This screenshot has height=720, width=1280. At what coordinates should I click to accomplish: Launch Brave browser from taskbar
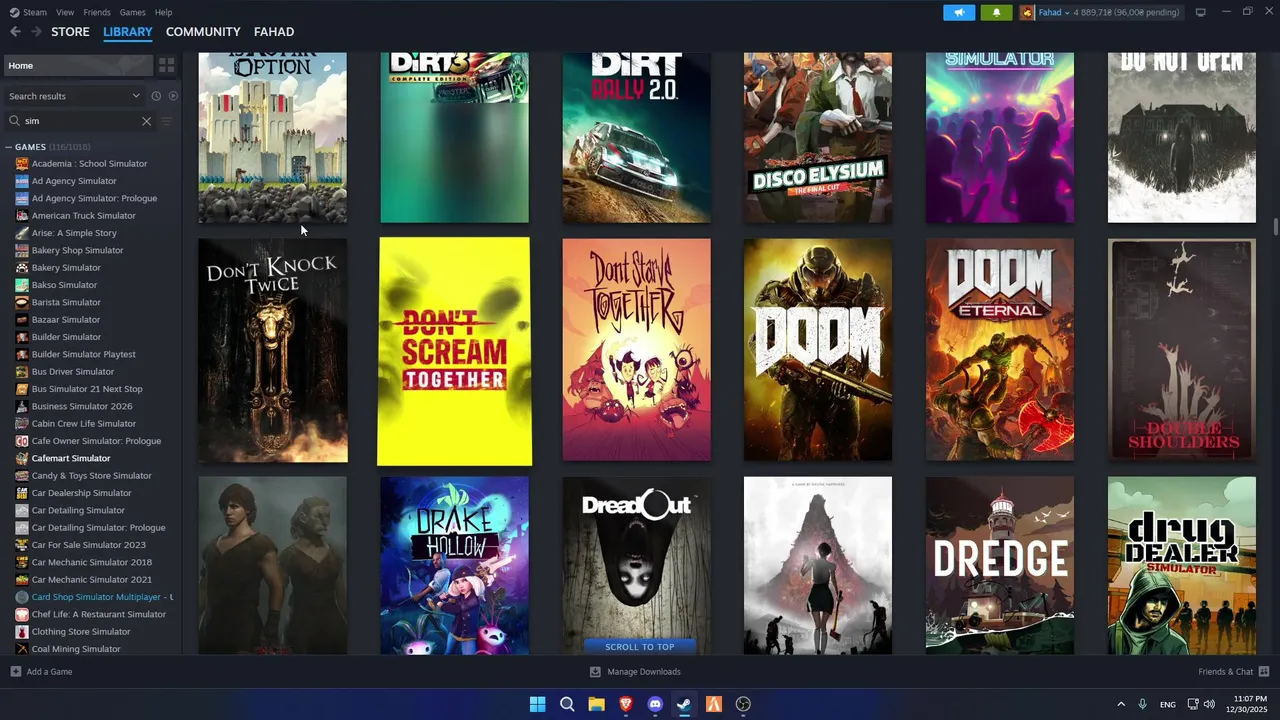click(626, 704)
